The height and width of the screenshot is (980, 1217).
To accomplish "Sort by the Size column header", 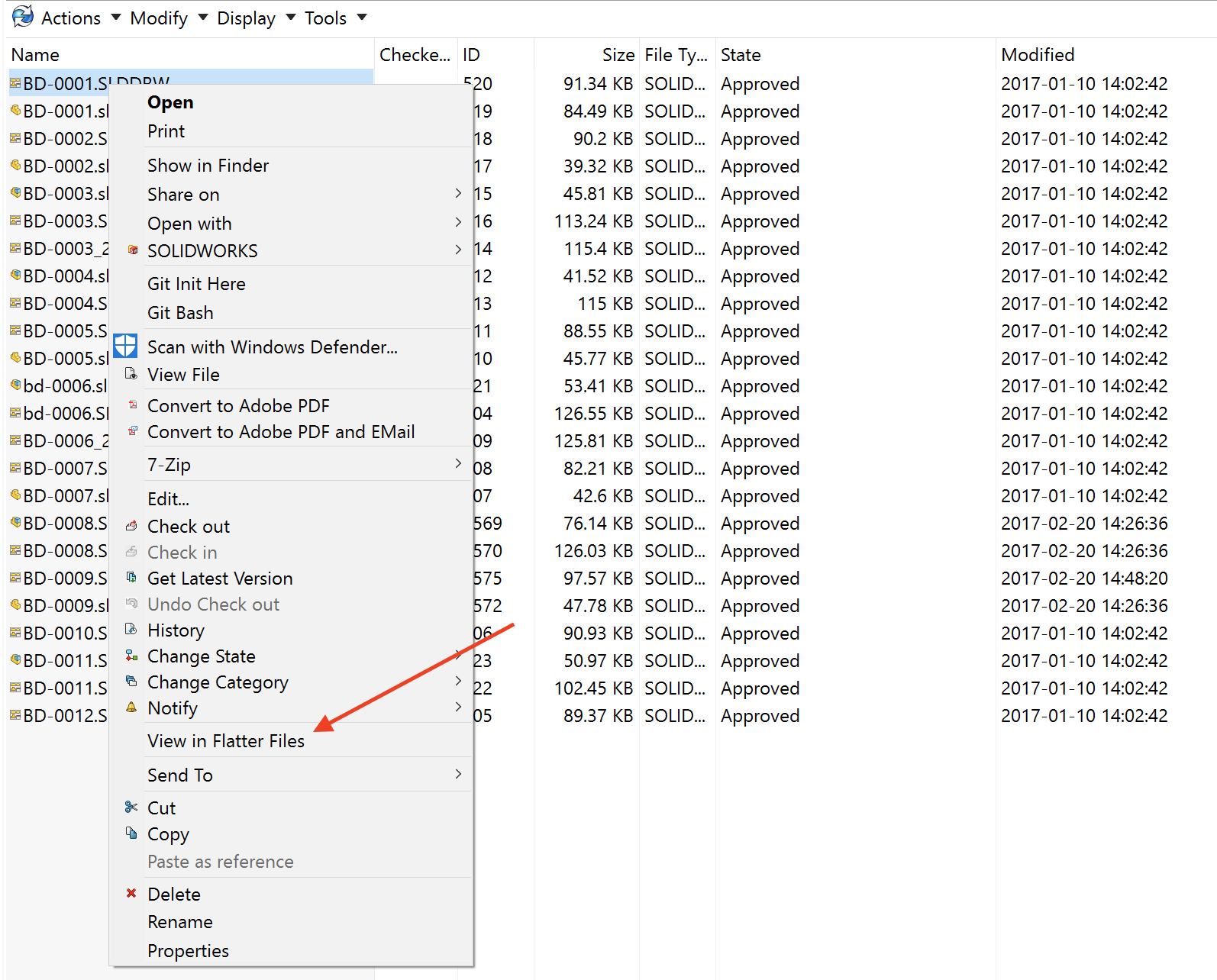I will pos(618,55).
